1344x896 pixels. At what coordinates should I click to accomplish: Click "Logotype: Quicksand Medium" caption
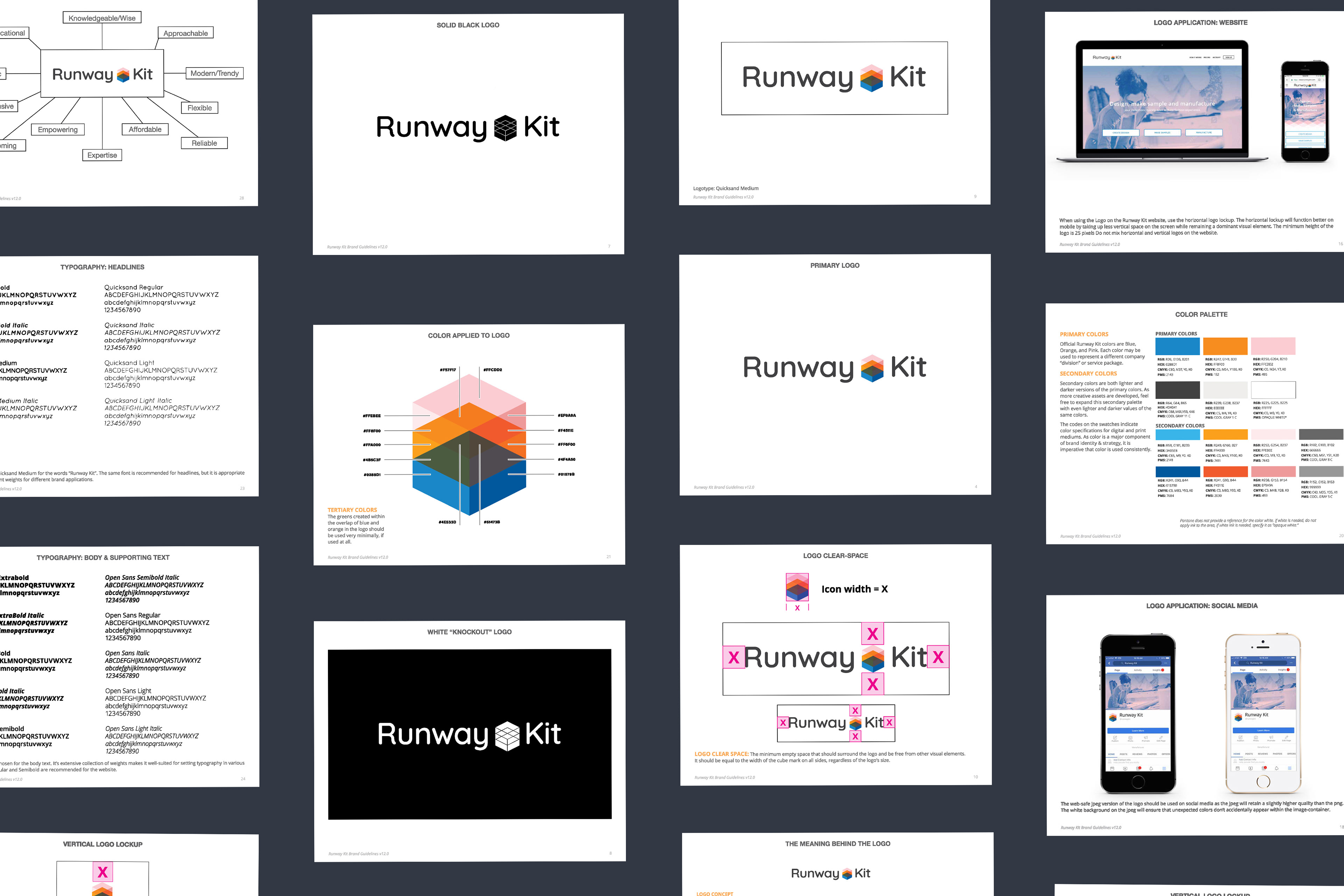[726, 188]
